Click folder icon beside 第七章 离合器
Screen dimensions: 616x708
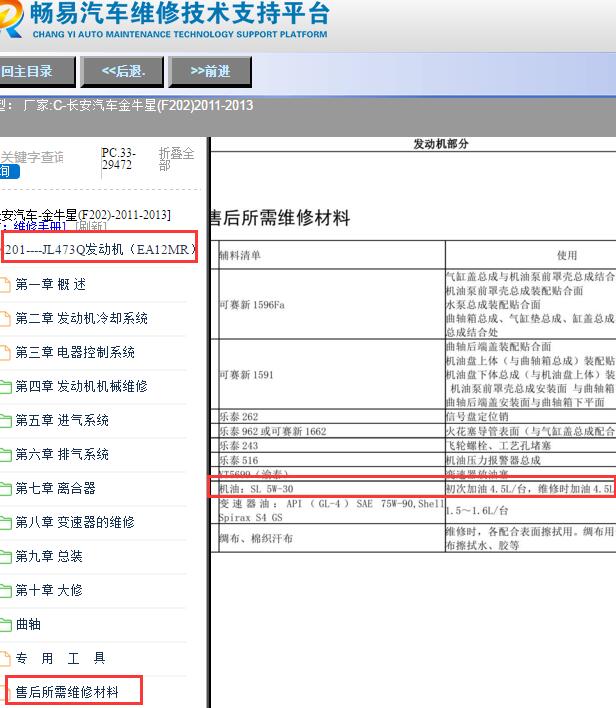point(5,489)
